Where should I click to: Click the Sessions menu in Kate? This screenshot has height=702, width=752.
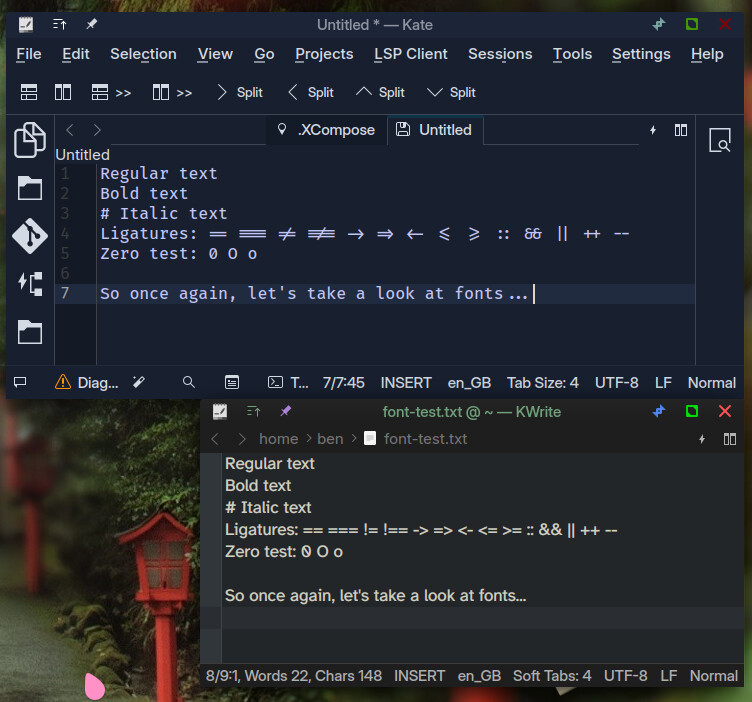pyautogui.click(x=500, y=54)
